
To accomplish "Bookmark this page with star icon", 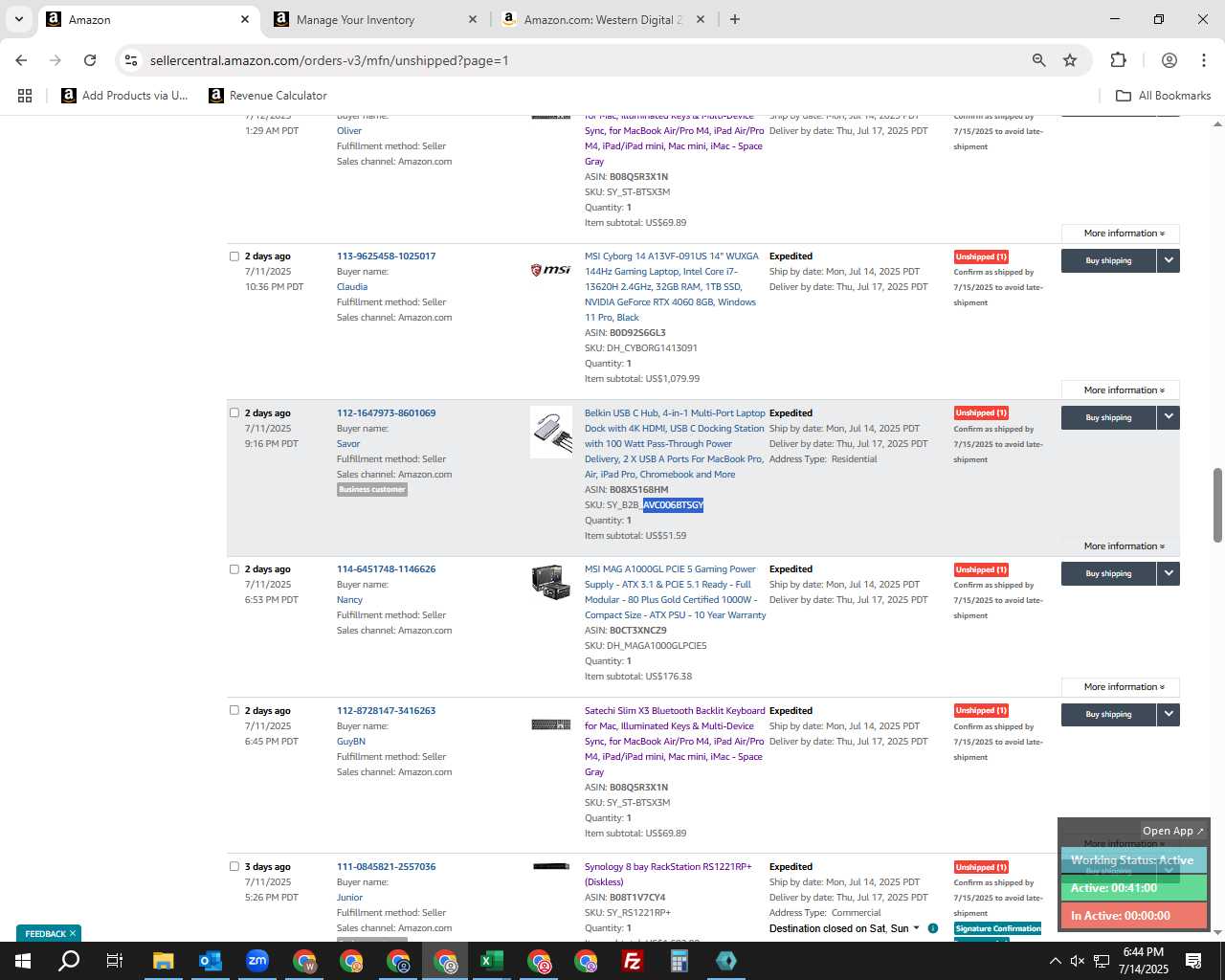I will [x=1070, y=60].
